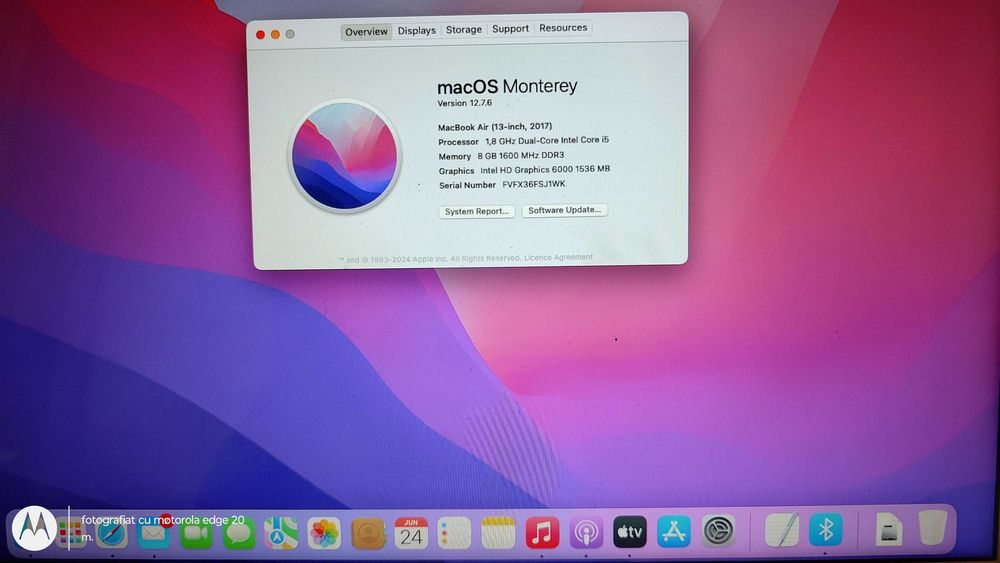Open the Messages app in the Dock
The width and height of the screenshot is (1000, 563).
239,534
